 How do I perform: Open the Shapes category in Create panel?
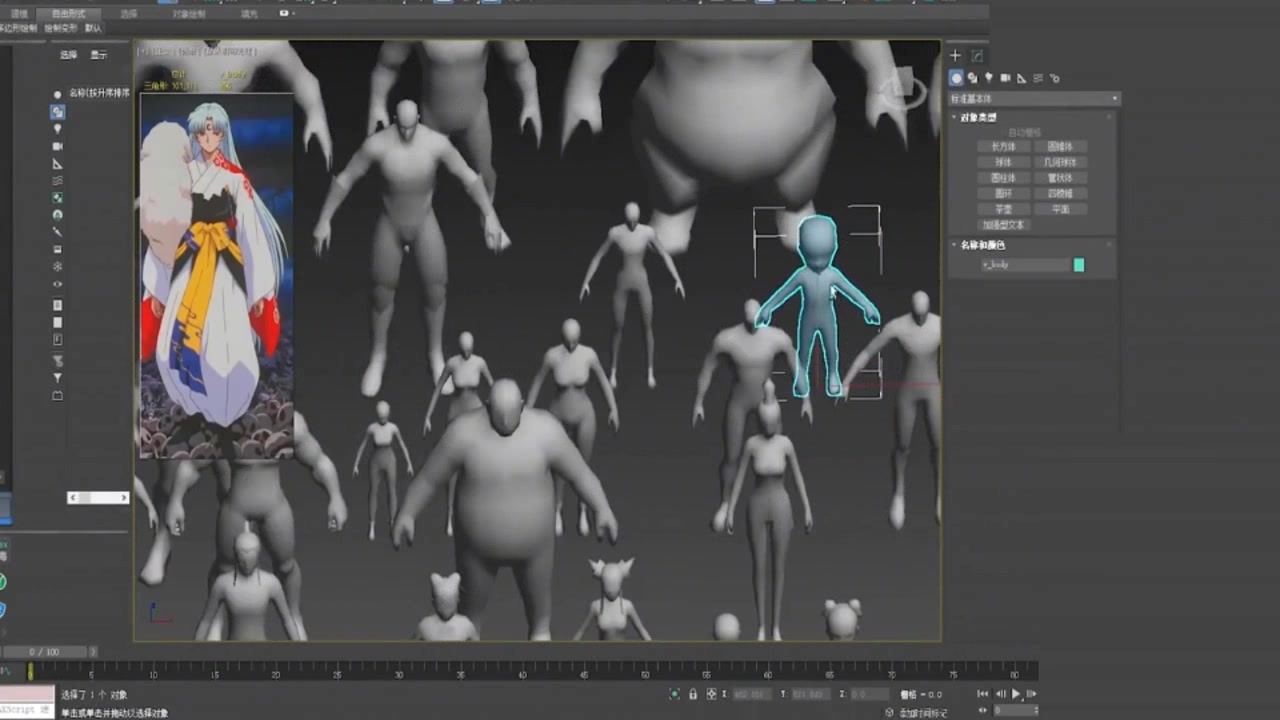973,78
